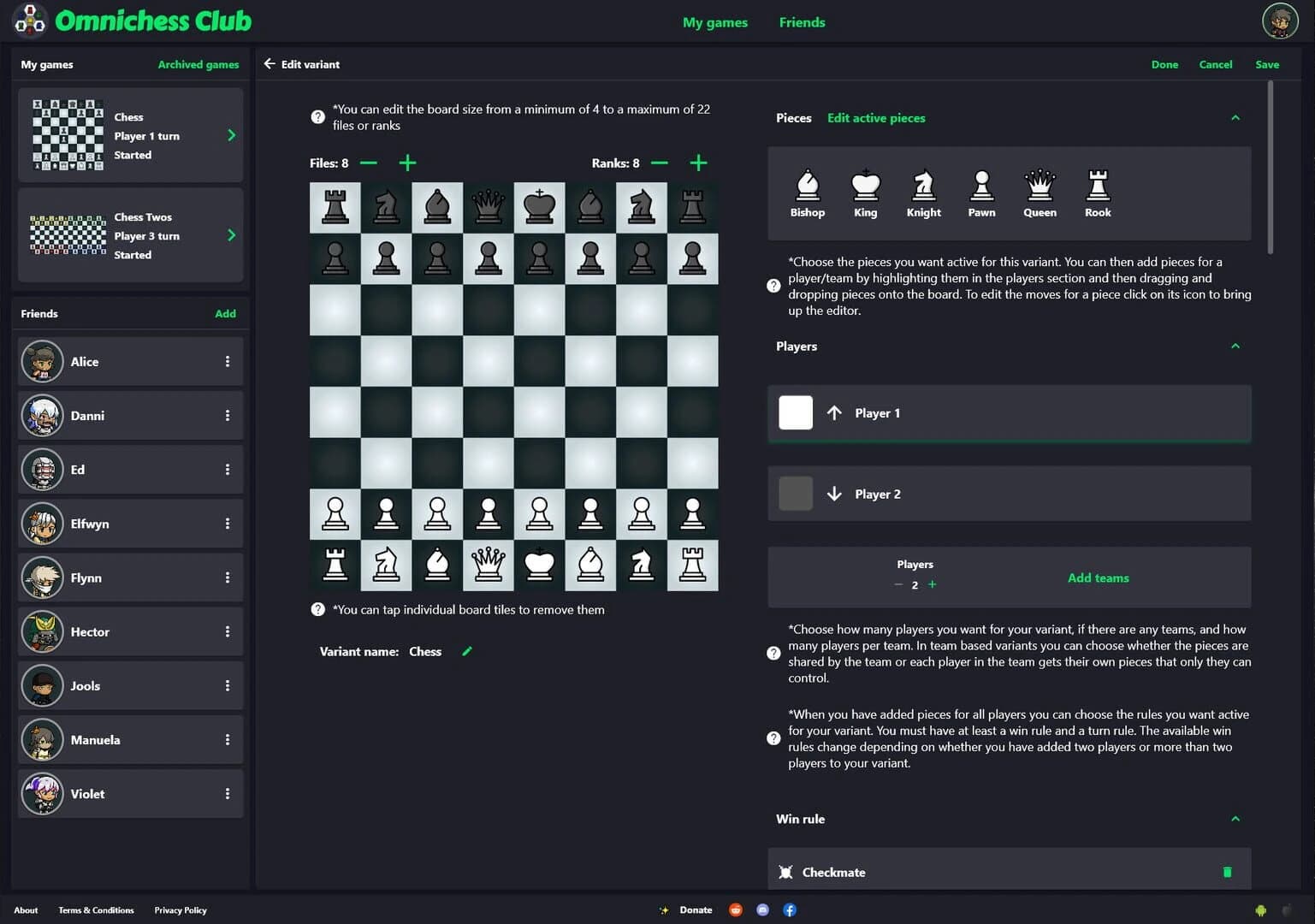Open the Chess Twos game chevron
Image resolution: width=1315 pixels, height=924 pixels.
[231, 235]
